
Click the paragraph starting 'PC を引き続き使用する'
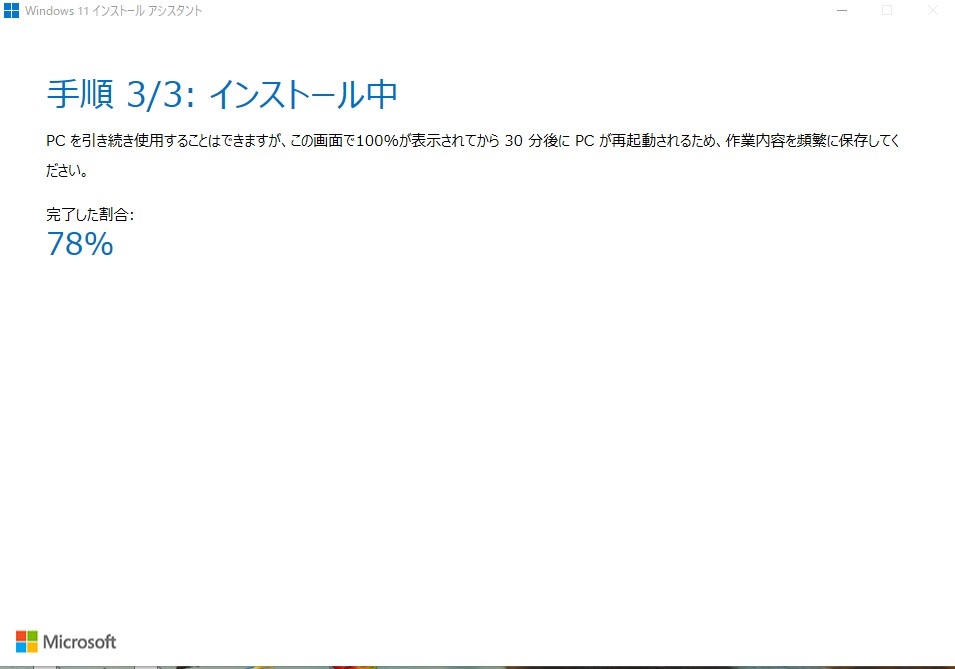473,155
